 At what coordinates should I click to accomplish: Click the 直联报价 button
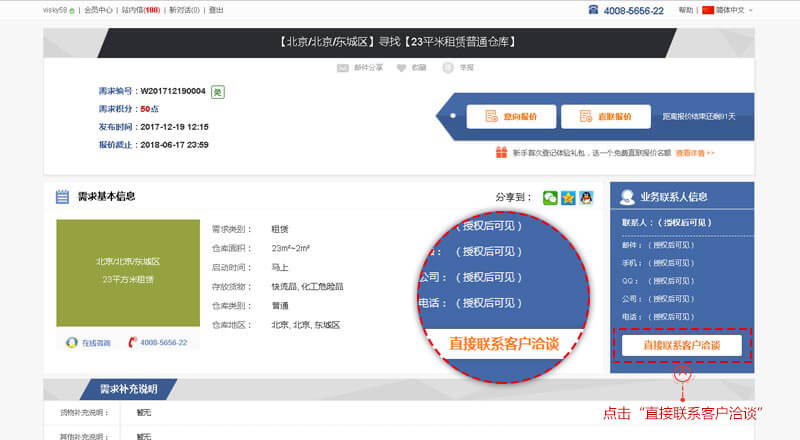coord(599,117)
